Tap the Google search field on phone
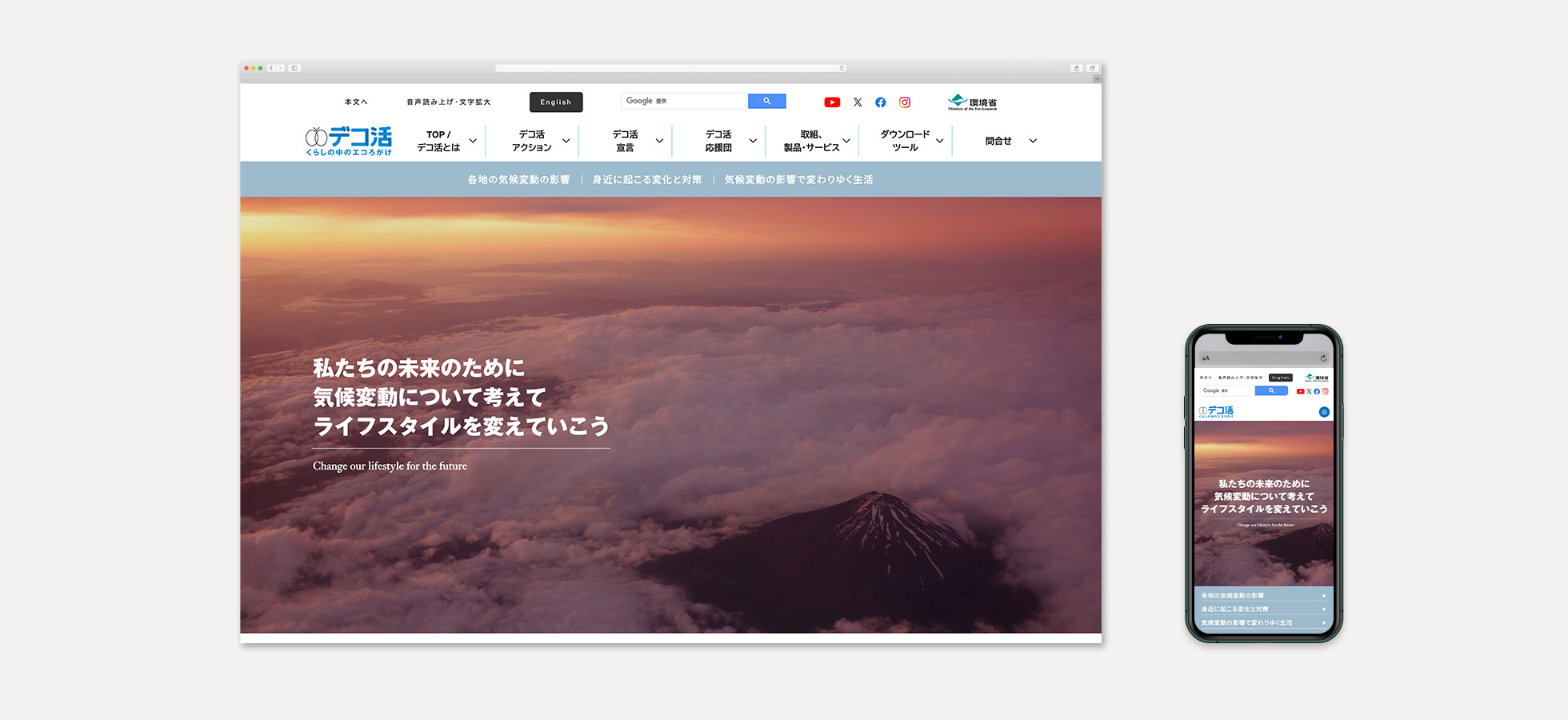The height and width of the screenshot is (720, 1568). coord(1227,390)
